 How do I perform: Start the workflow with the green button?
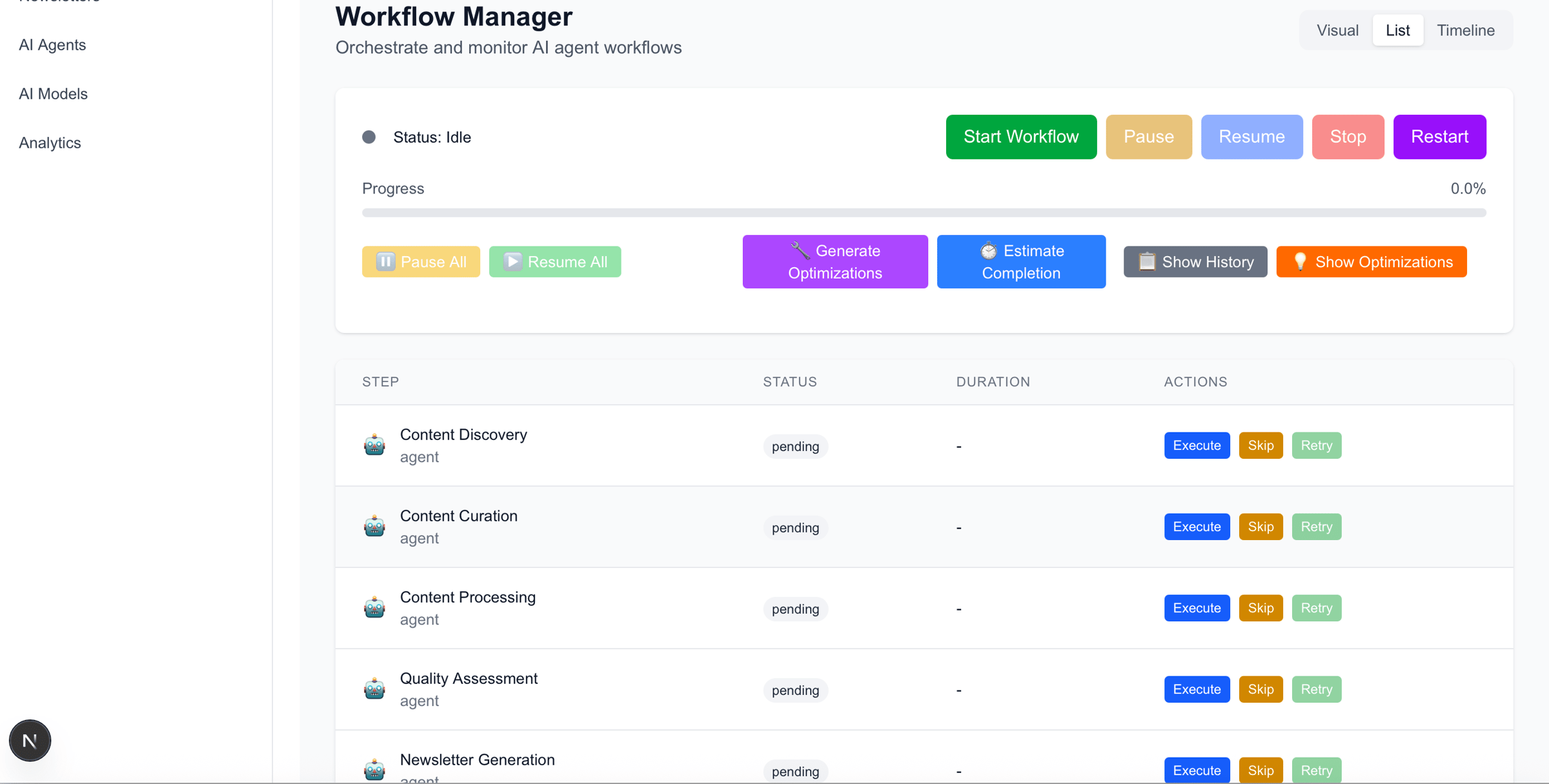[x=1021, y=137]
